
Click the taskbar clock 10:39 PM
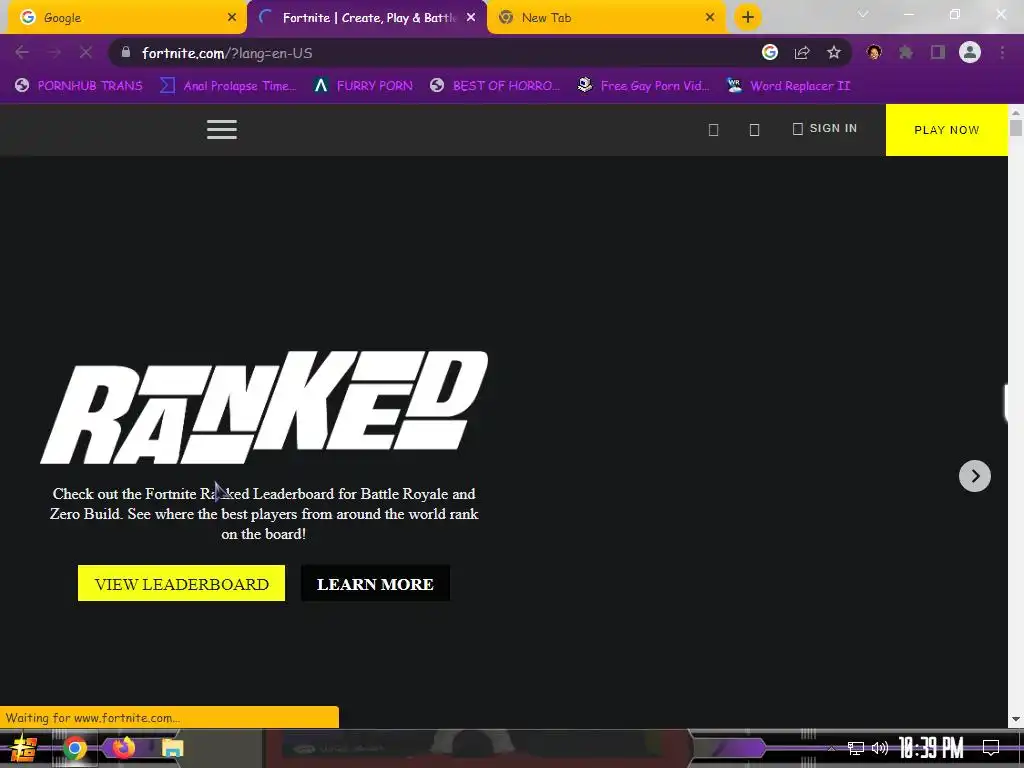coord(931,748)
